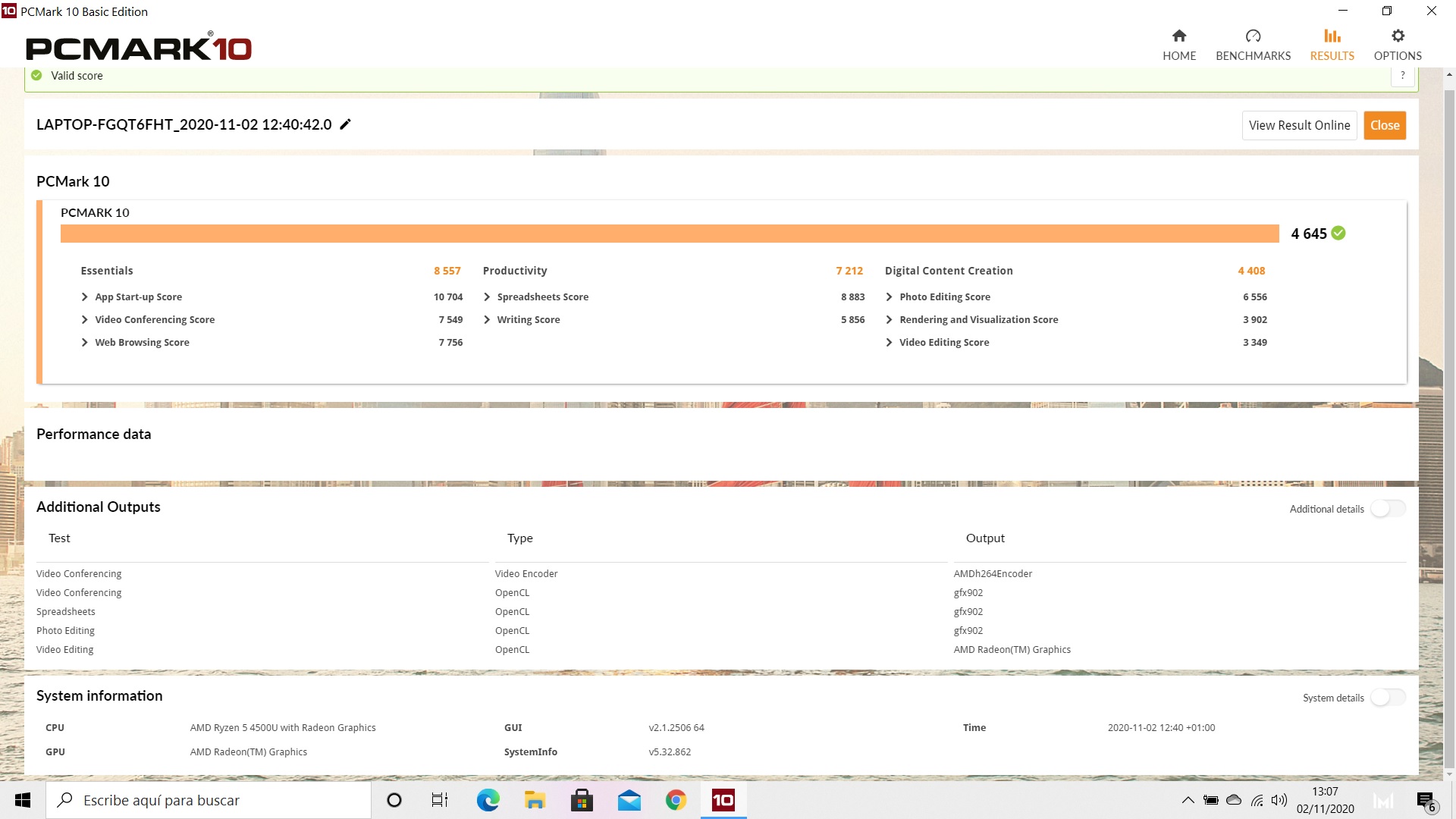Screen dimensions: 1456x819
Task: Open Google Chrome from the taskbar
Action: [676, 800]
